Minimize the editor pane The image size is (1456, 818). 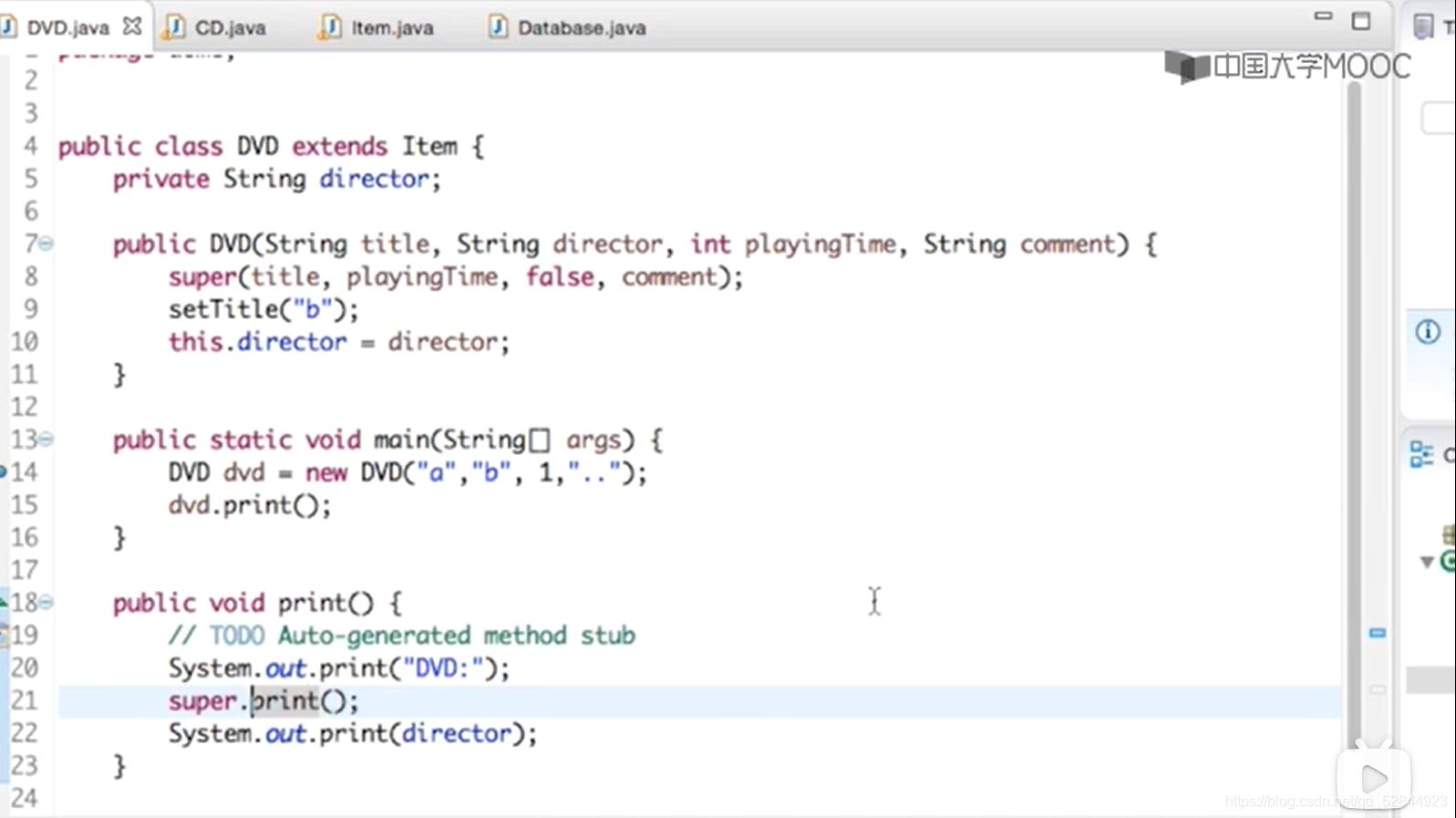click(x=1323, y=17)
